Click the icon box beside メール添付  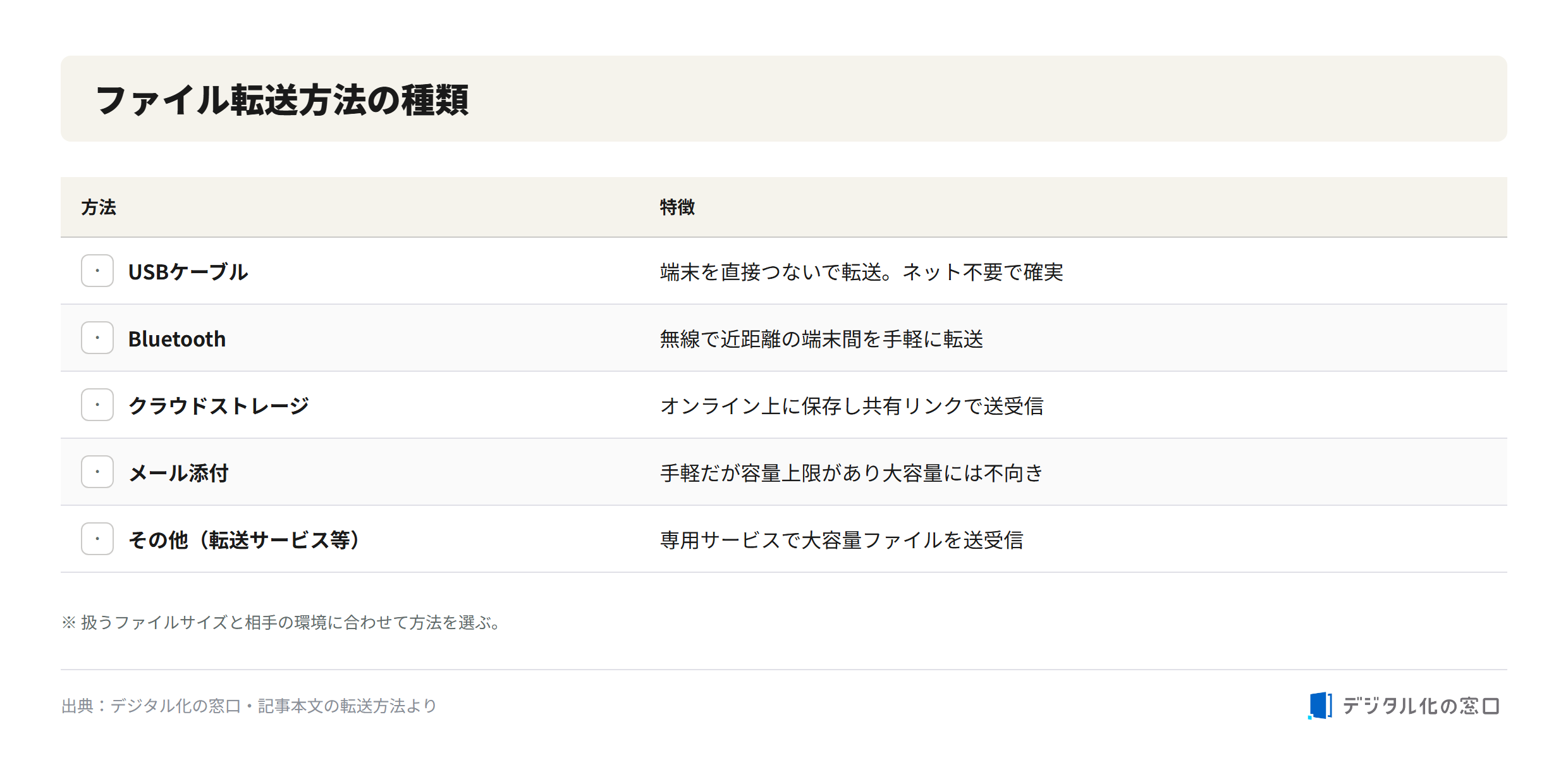[x=97, y=472]
